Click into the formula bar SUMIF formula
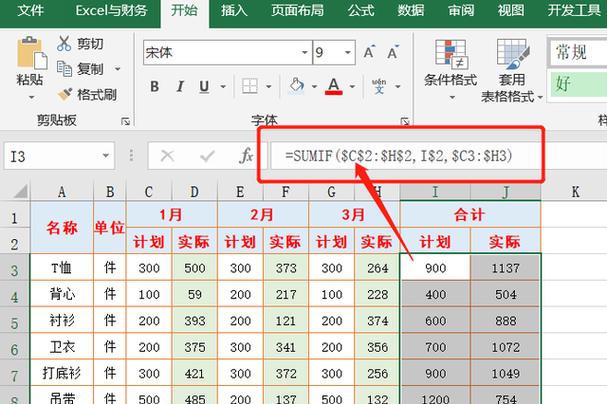Screen dimensions: 607x404 point(399,156)
